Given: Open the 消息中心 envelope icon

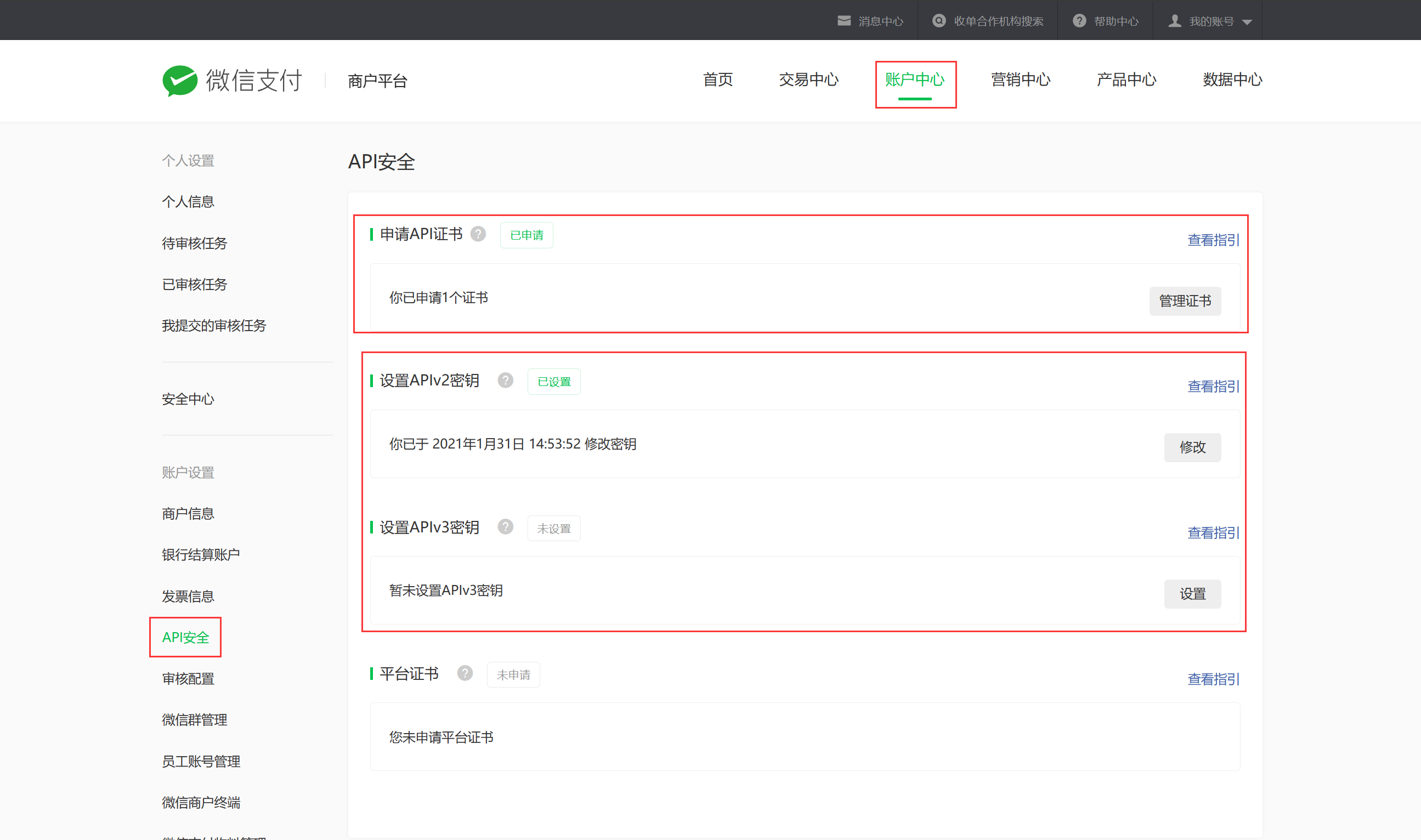Looking at the screenshot, I should [x=843, y=21].
